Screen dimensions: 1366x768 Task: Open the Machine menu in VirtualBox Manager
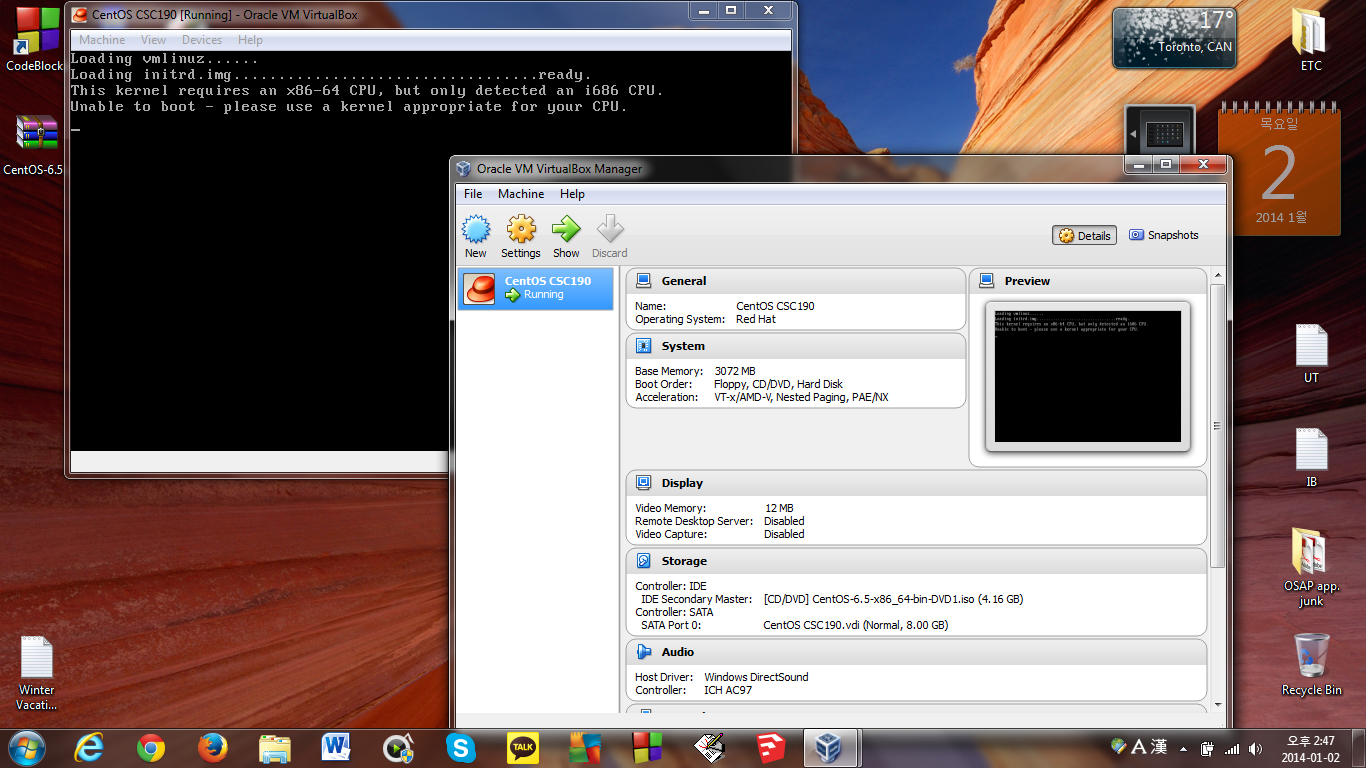(x=521, y=194)
